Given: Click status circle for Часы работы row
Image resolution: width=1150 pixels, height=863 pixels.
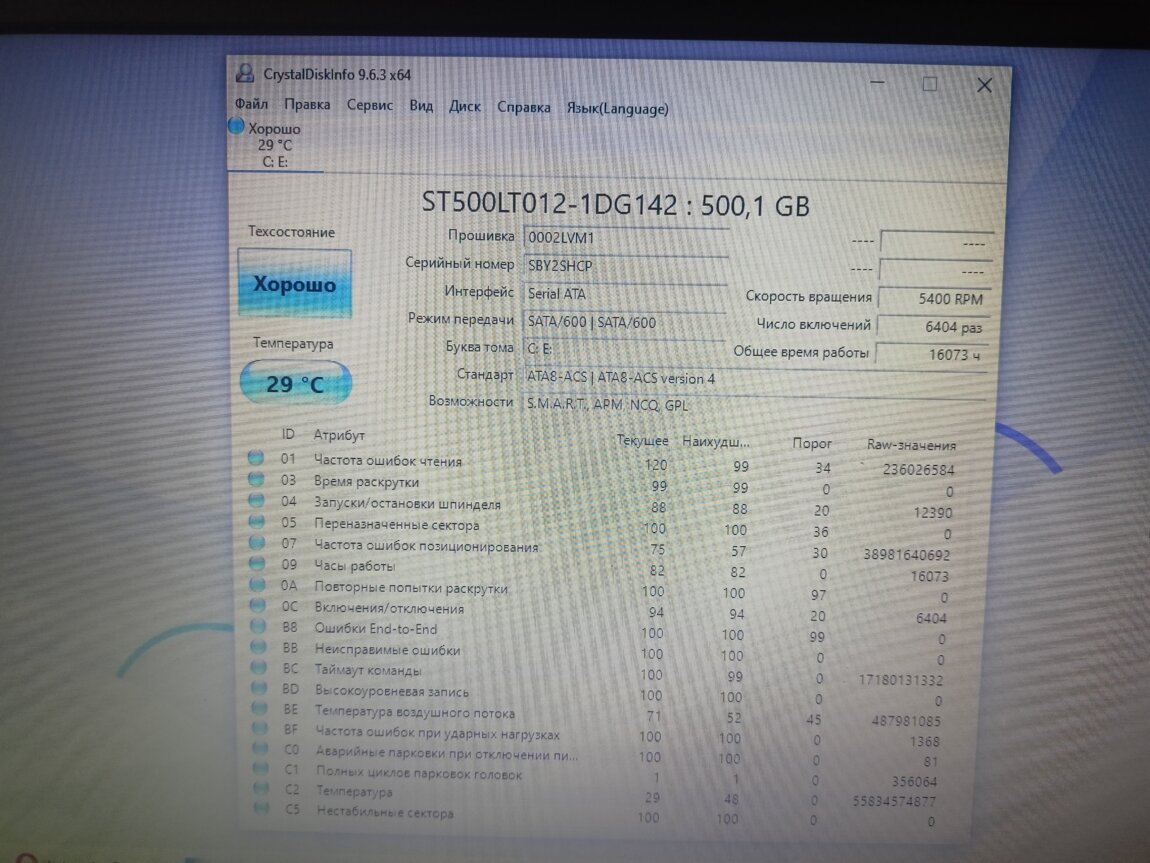Looking at the screenshot, I should pos(257,564).
